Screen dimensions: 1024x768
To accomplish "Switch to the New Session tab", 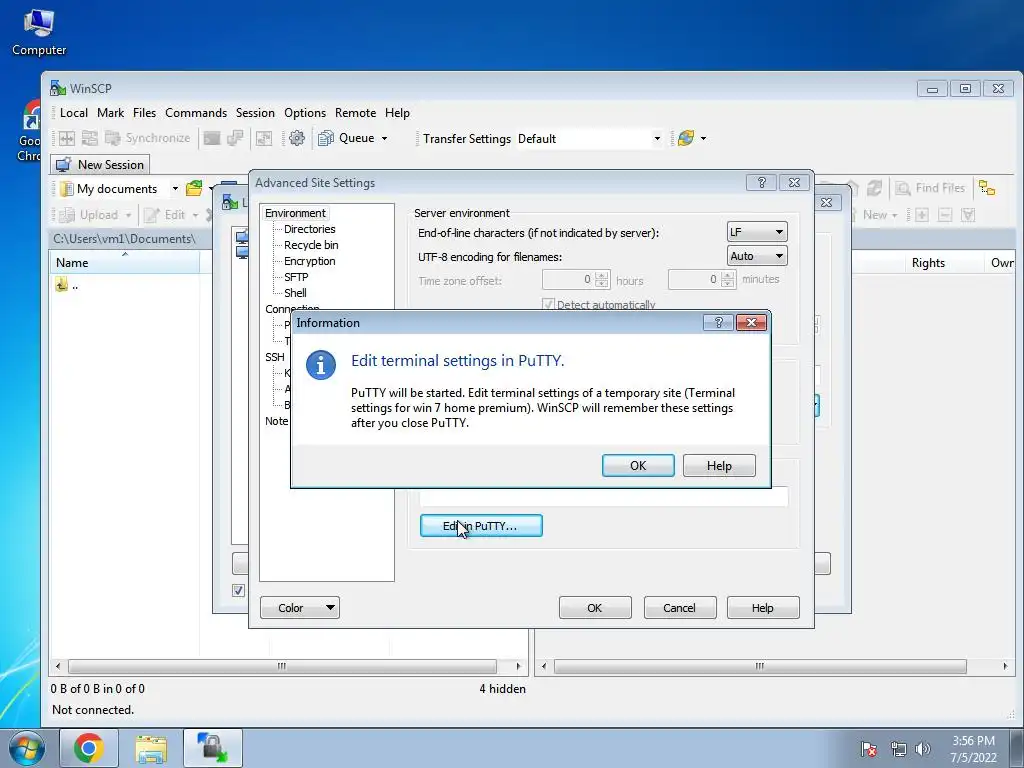I will tap(100, 165).
